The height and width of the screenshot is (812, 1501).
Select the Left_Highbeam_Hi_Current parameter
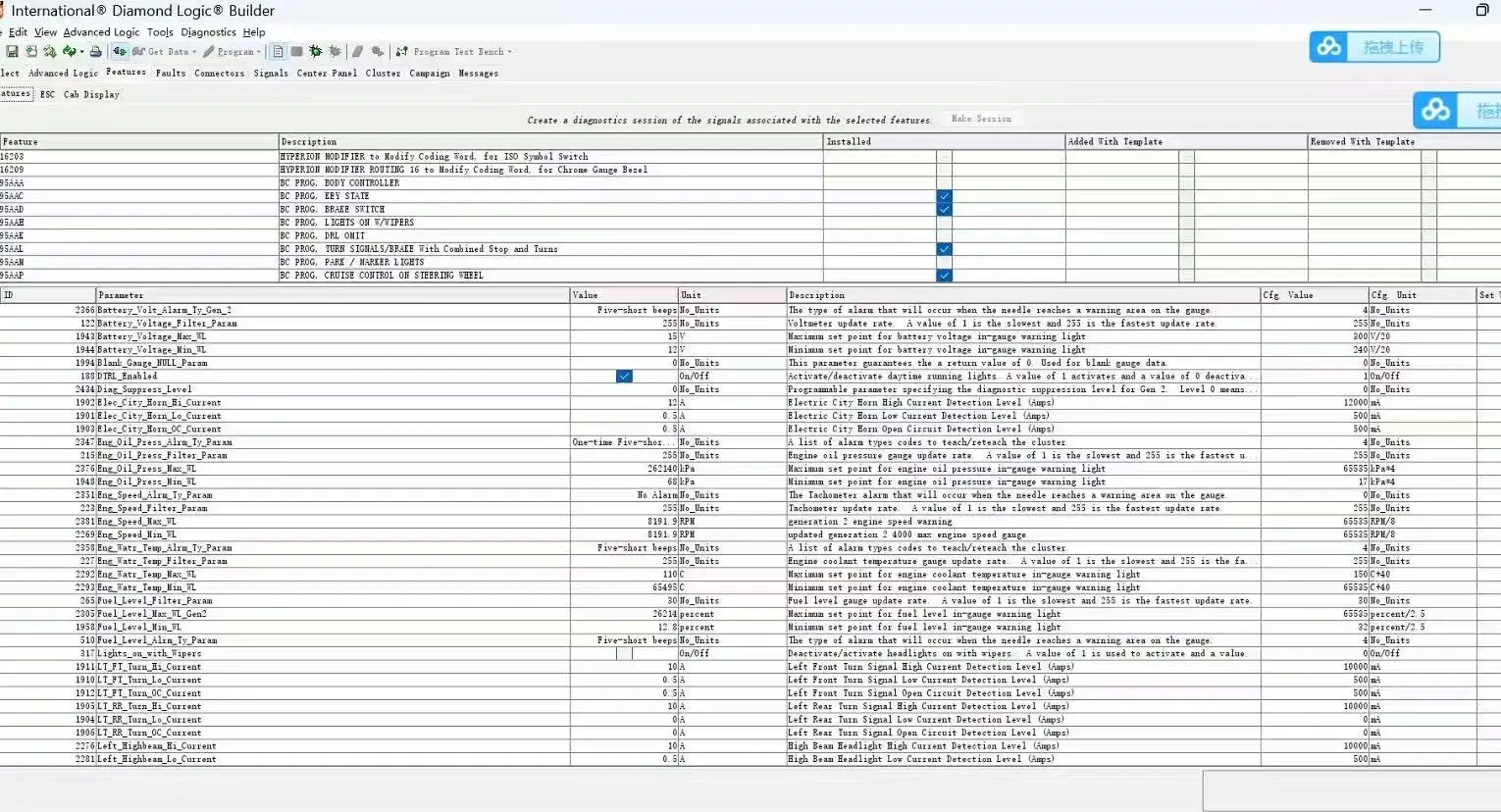(157, 746)
